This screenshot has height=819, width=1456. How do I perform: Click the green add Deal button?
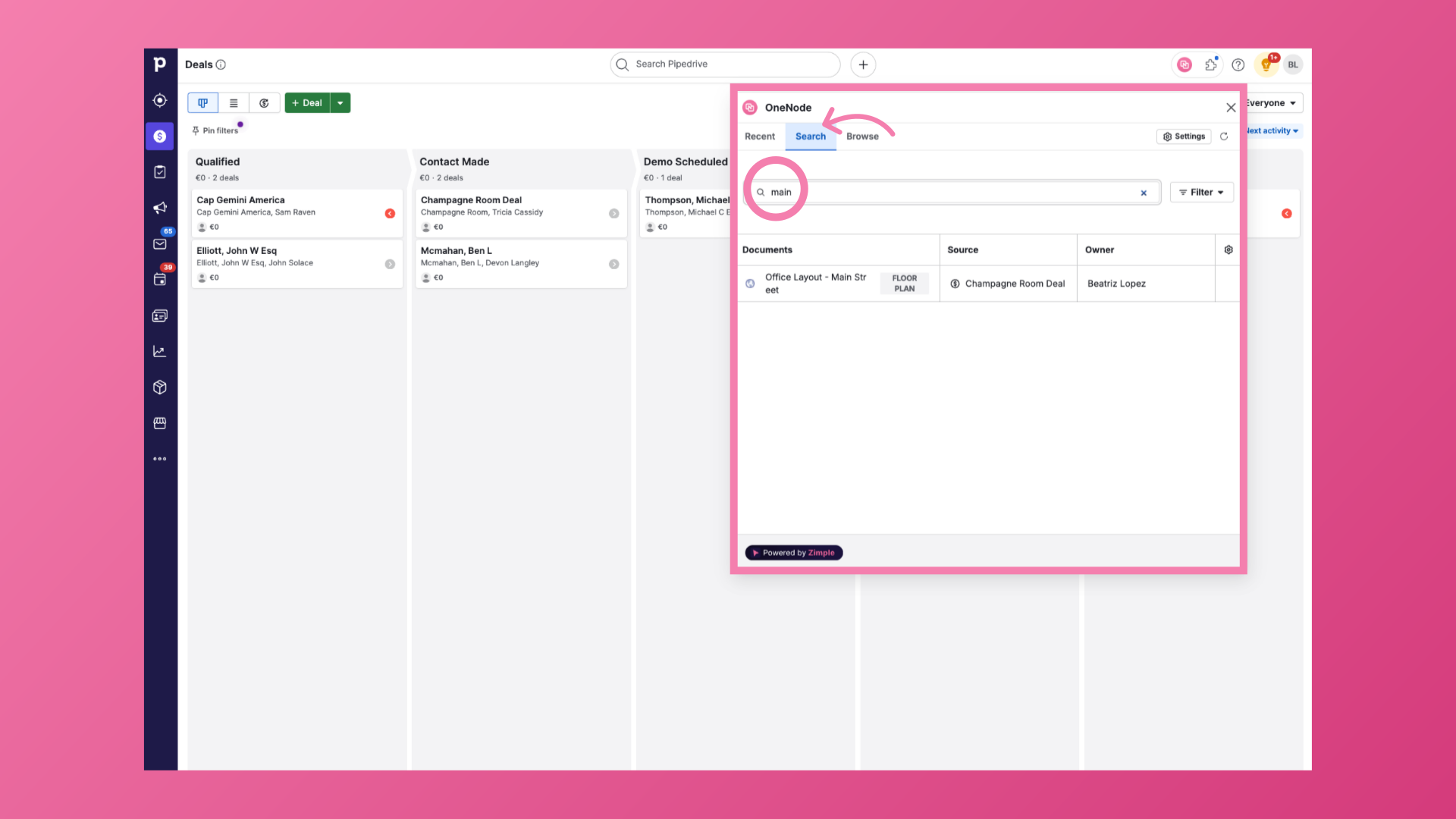coord(307,103)
